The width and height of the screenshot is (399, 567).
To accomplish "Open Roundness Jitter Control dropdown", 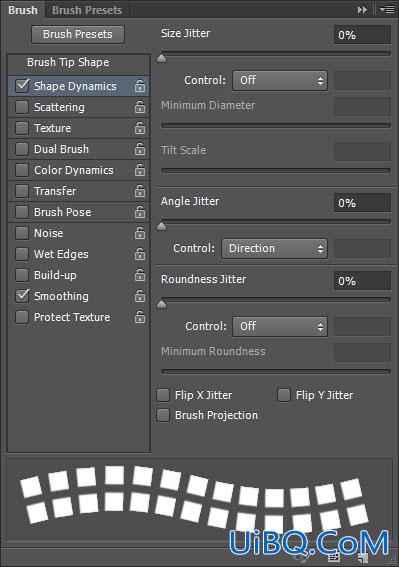I will (x=280, y=327).
